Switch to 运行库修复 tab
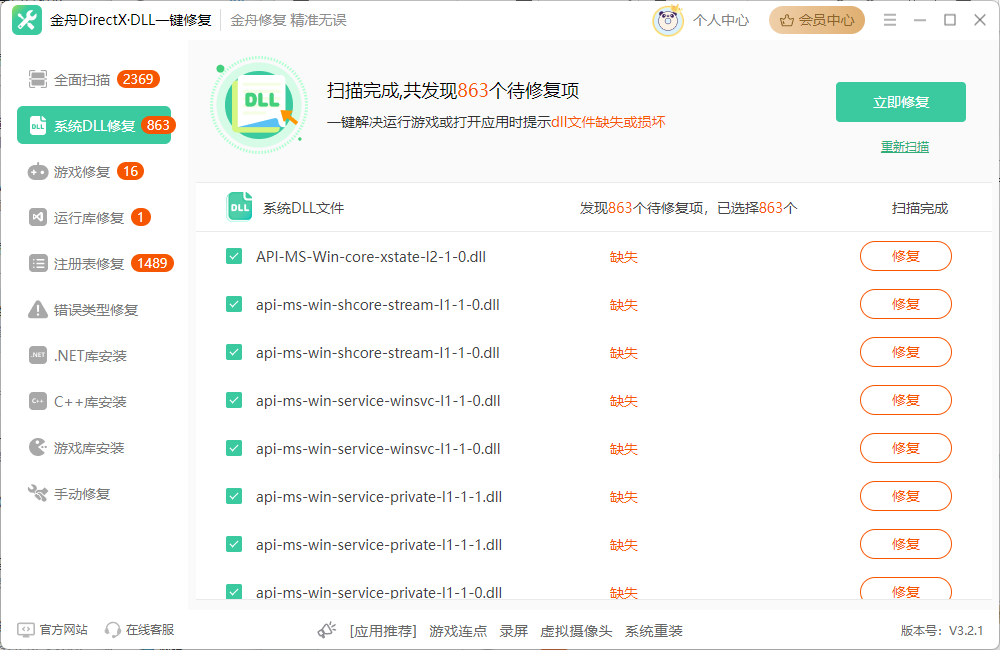1000x650 pixels. [94, 218]
